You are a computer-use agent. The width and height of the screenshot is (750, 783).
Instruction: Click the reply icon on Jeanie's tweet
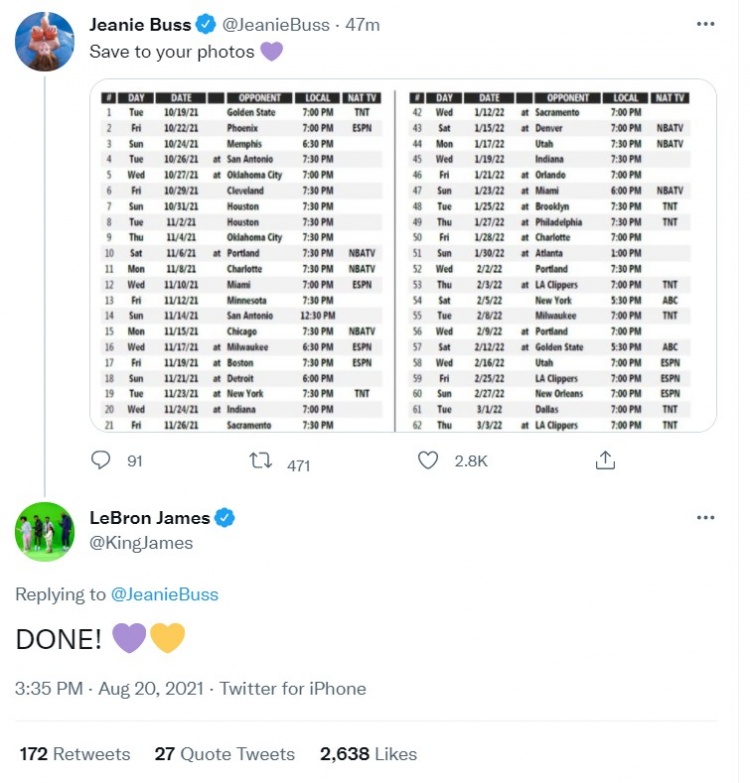tap(101, 460)
